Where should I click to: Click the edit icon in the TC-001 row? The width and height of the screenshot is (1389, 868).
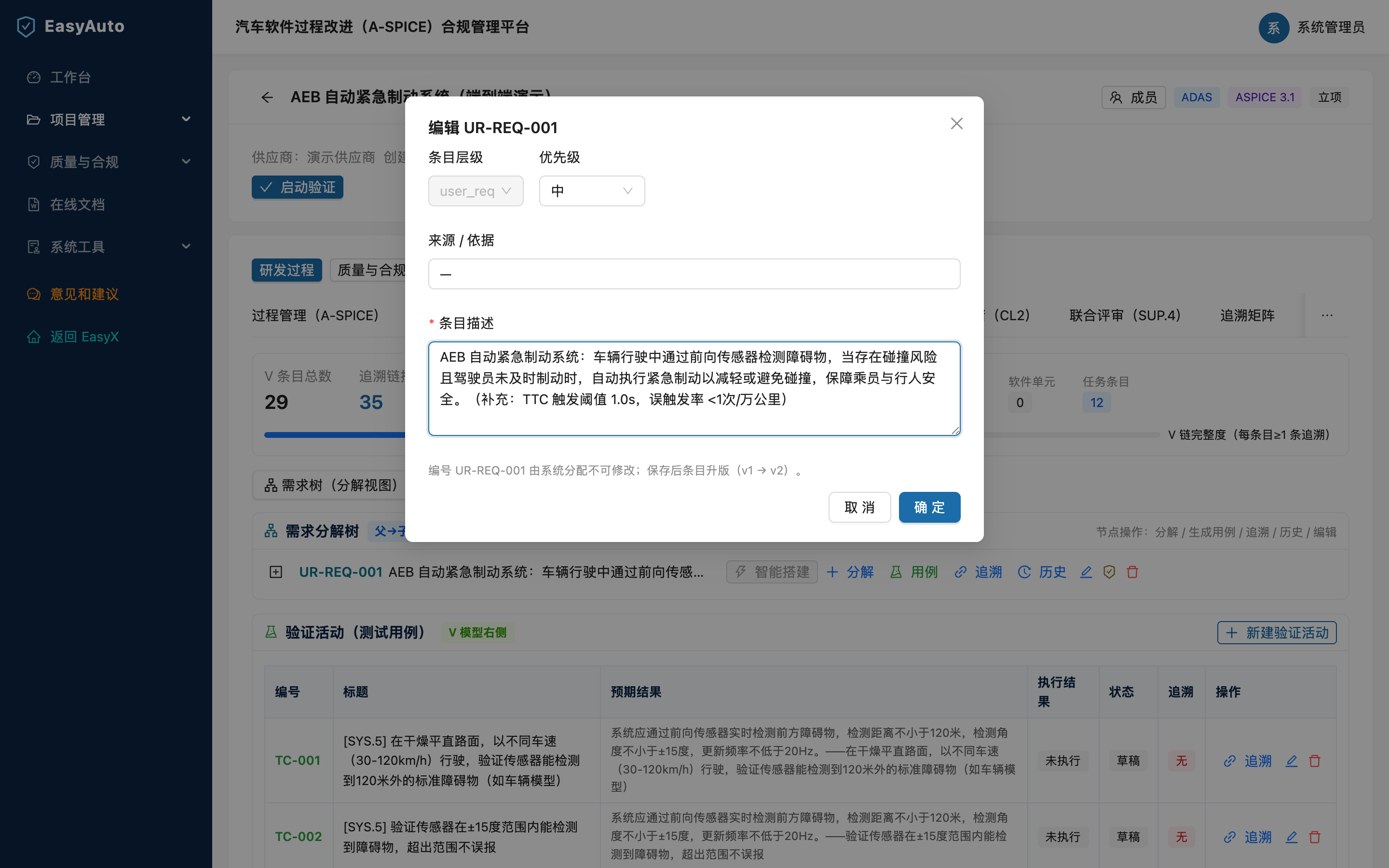[1292, 760]
